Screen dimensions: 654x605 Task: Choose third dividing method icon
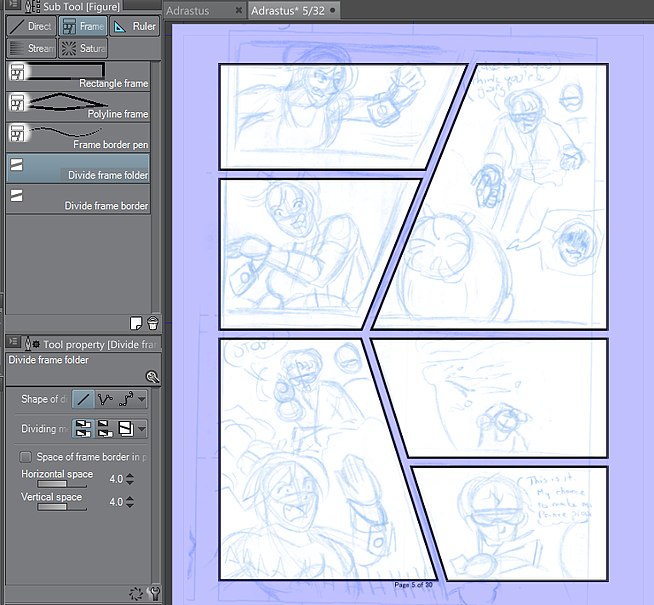click(x=126, y=429)
